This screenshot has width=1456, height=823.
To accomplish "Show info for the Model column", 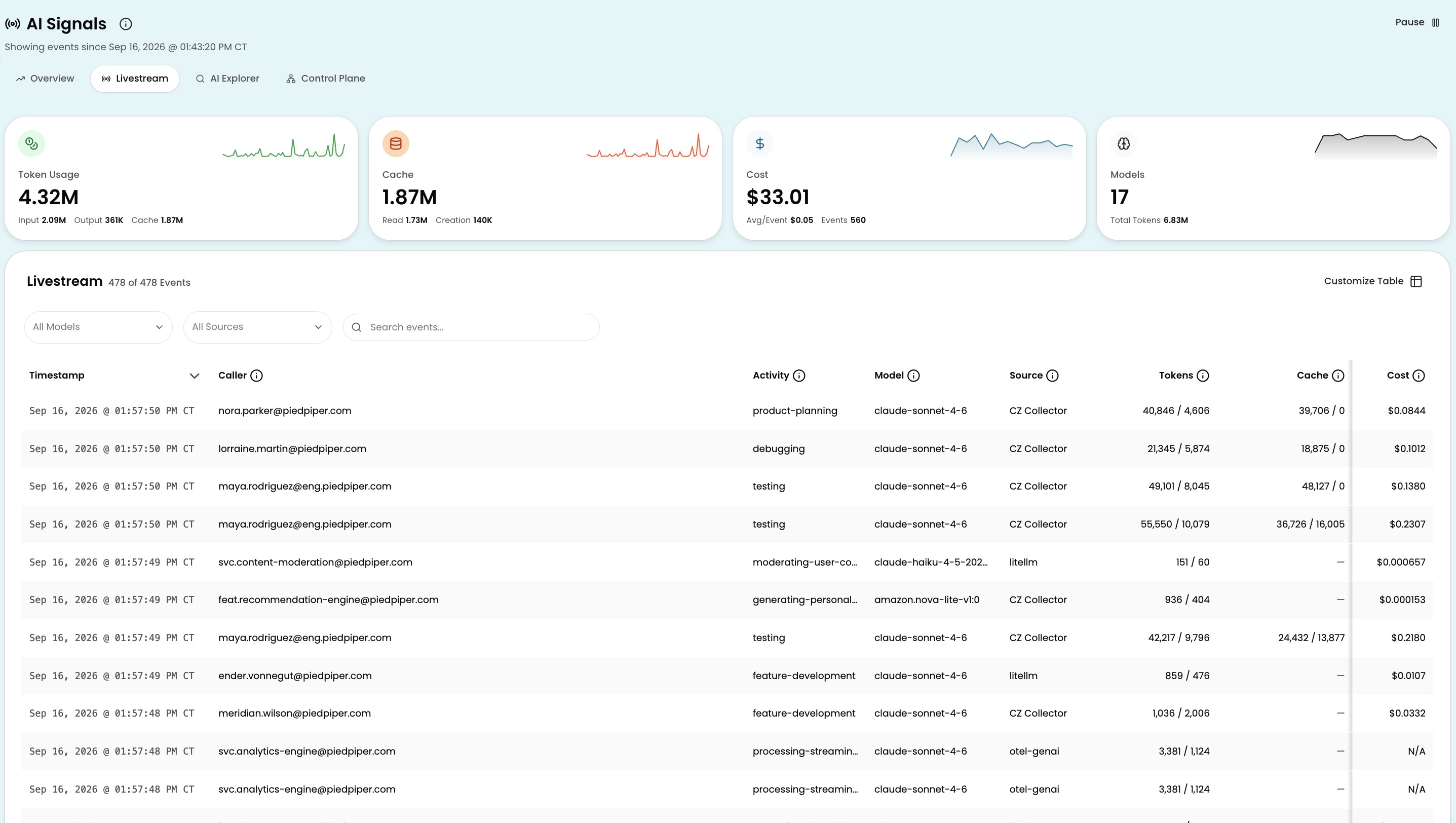I will click(913, 376).
